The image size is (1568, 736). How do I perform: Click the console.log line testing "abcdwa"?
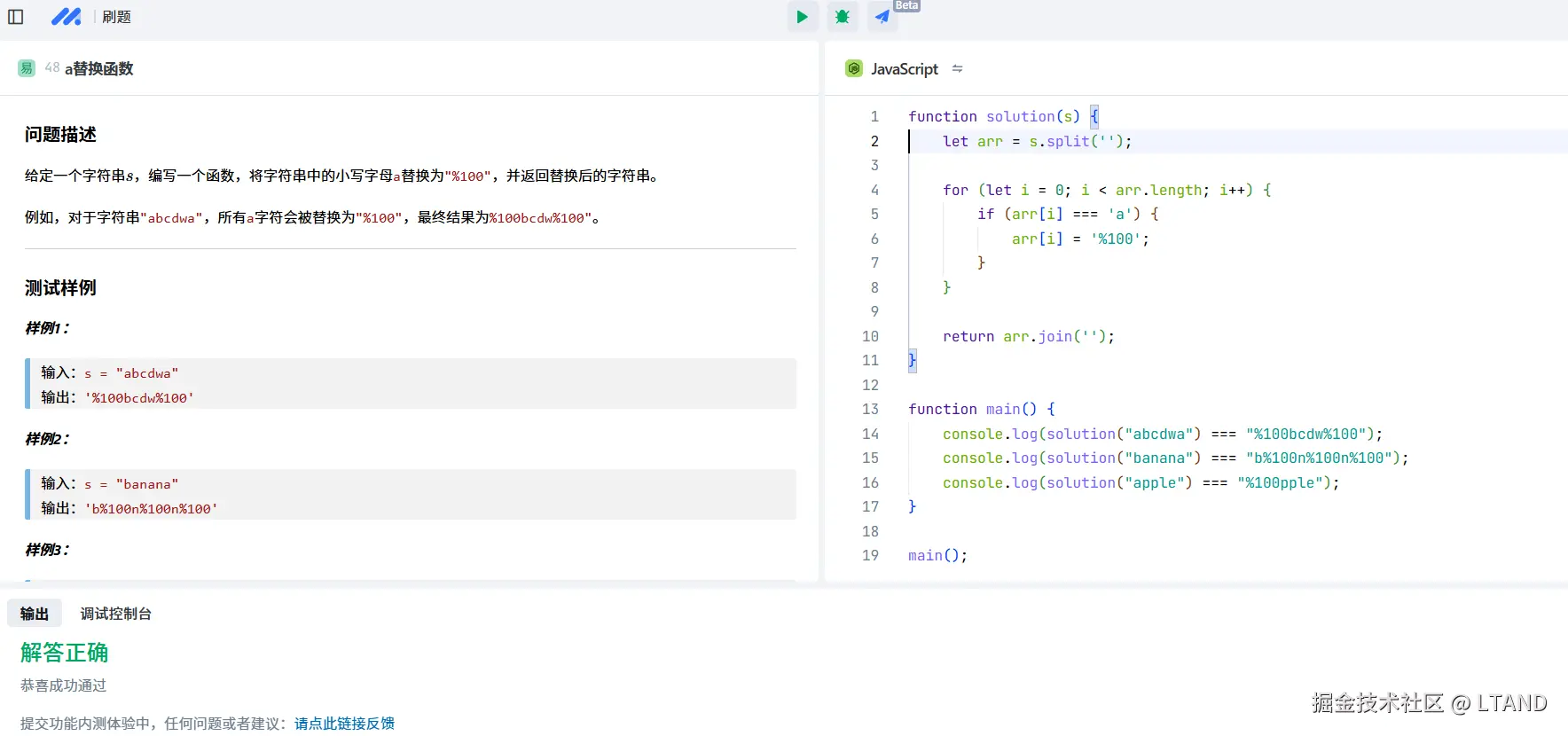pyautogui.click(x=1163, y=434)
